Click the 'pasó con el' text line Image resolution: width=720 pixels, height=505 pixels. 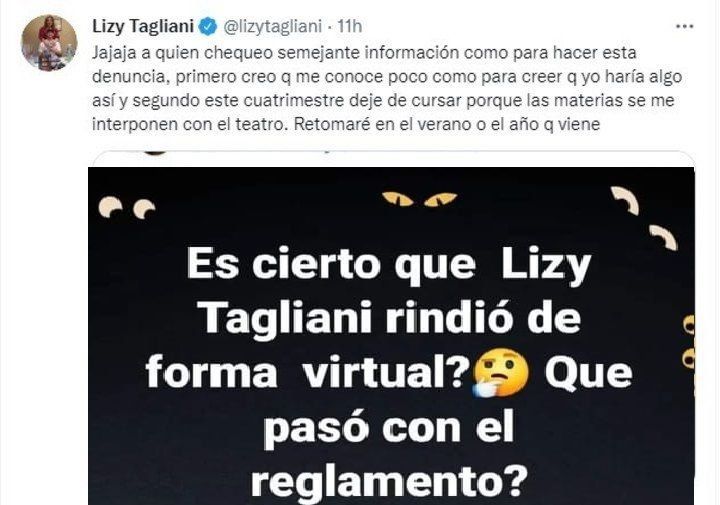[388, 429]
